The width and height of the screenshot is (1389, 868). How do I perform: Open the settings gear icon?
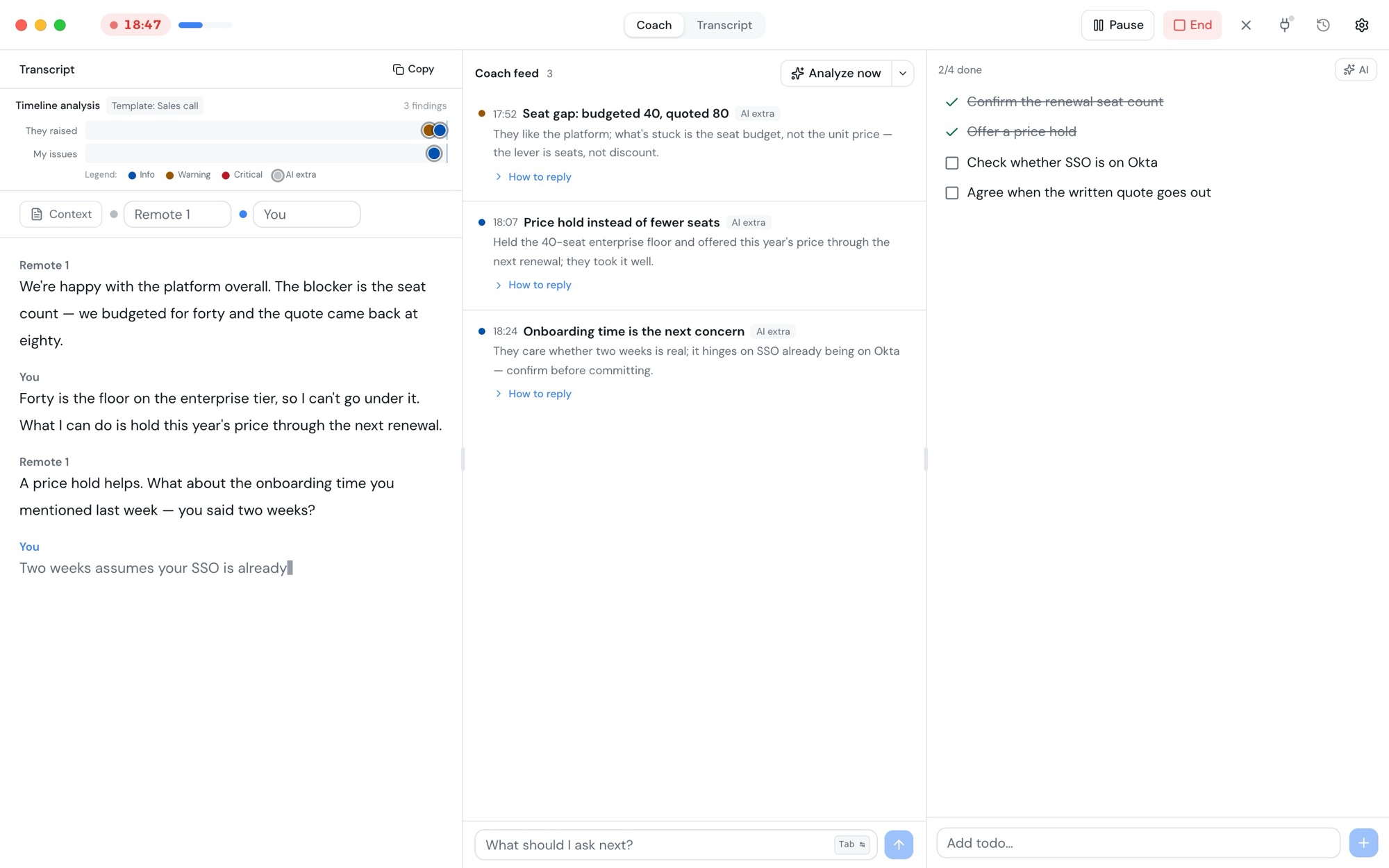(1361, 25)
